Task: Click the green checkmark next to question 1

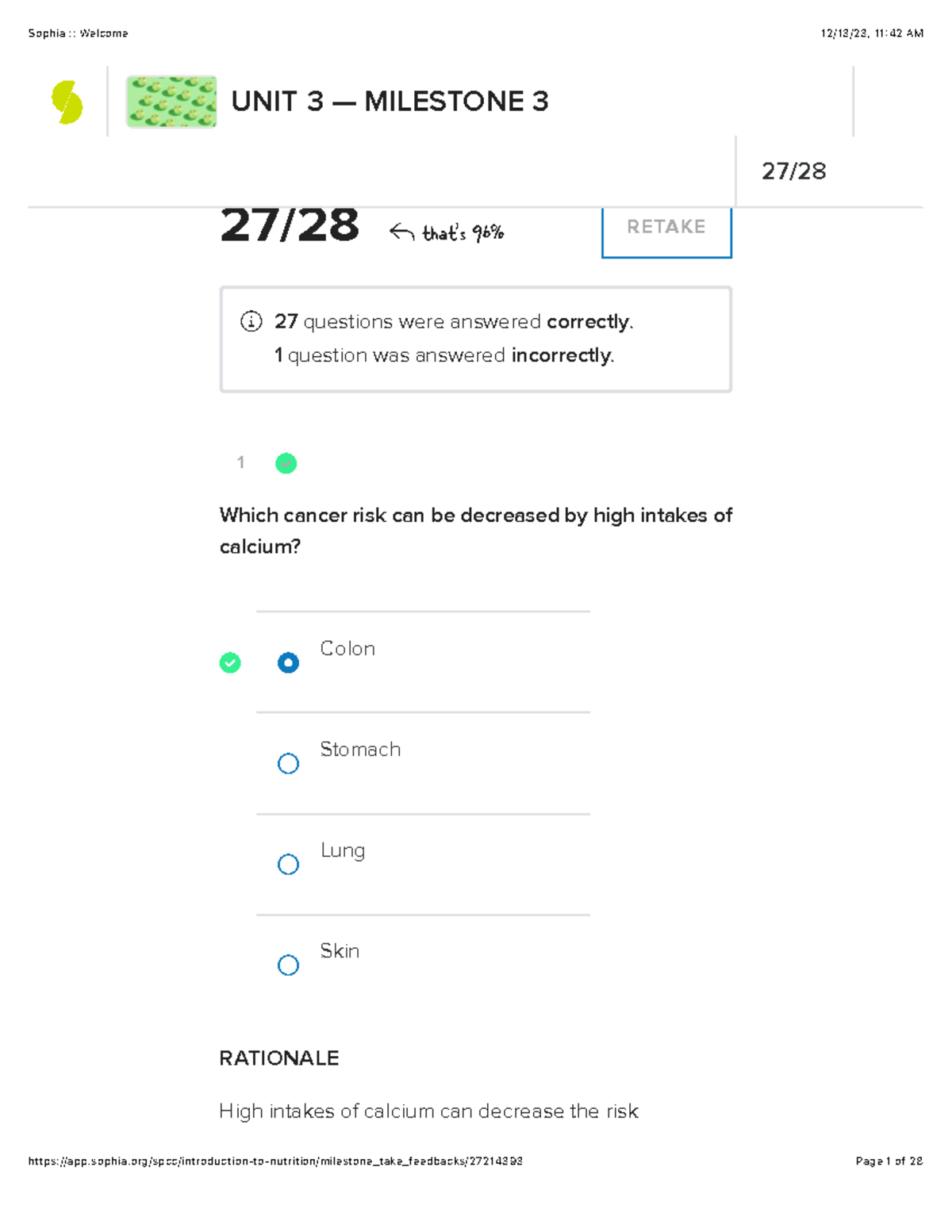Action: pos(286,463)
